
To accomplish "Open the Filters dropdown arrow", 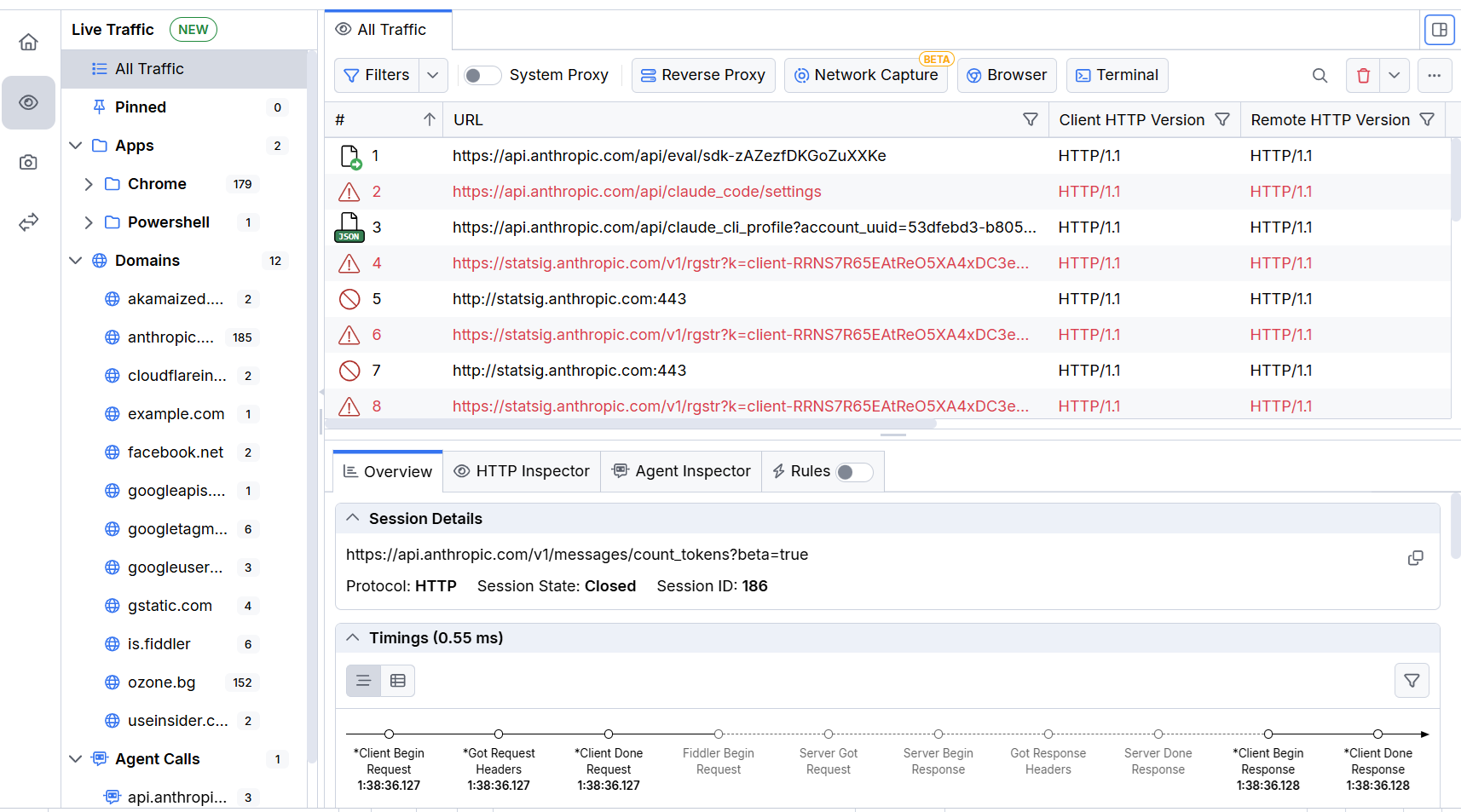I will point(433,75).
